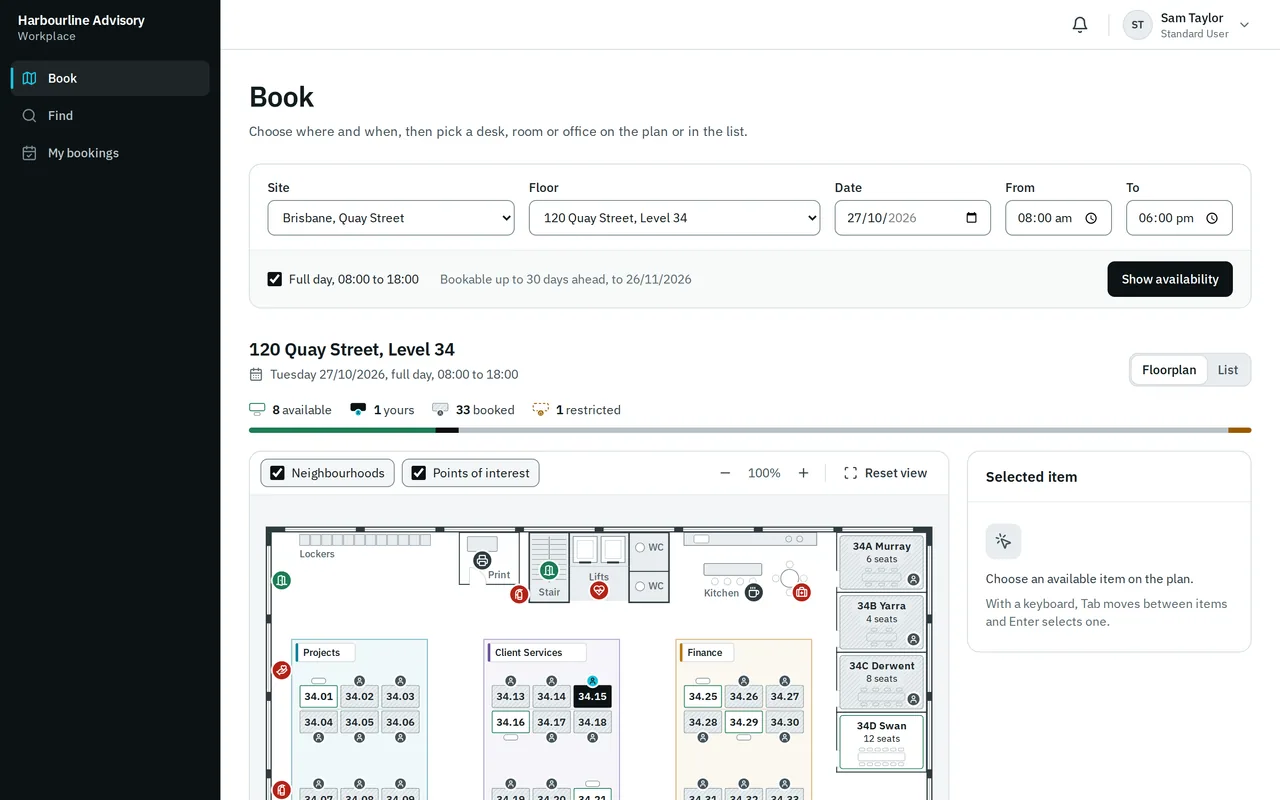Expand the Sam Taylor user menu chevron
1280x800 pixels.
pyautogui.click(x=1244, y=25)
